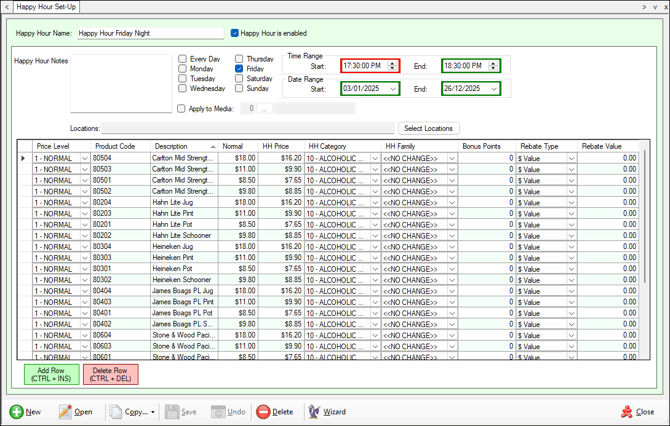Sort by Product Code column header
This screenshot has width=670, height=426.
(x=115, y=146)
